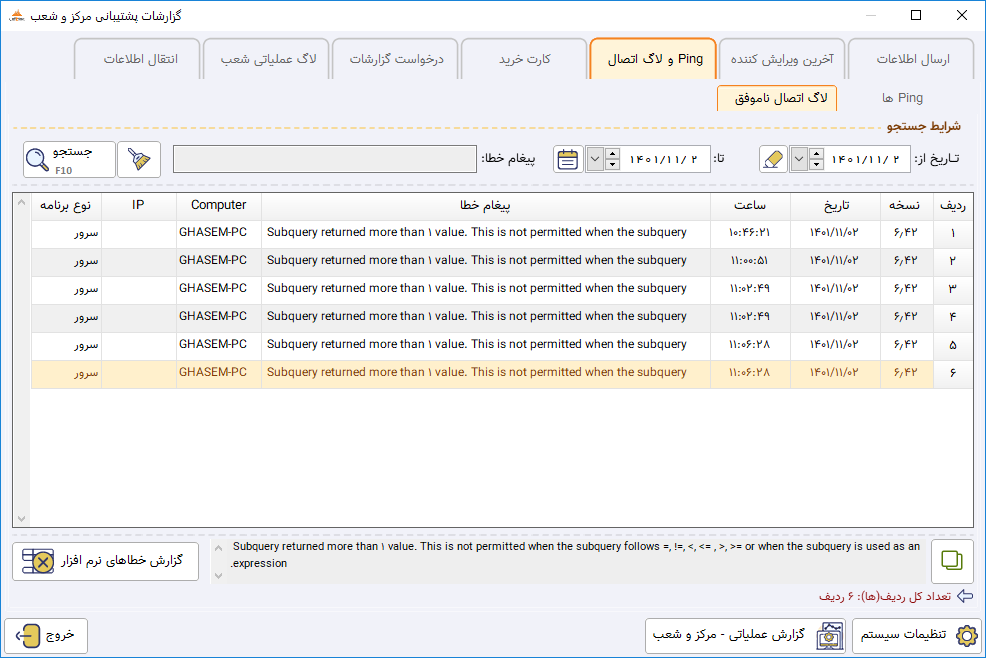Open the 'تا' date dropdown arrow
This screenshot has width=986, height=658.
point(595,159)
